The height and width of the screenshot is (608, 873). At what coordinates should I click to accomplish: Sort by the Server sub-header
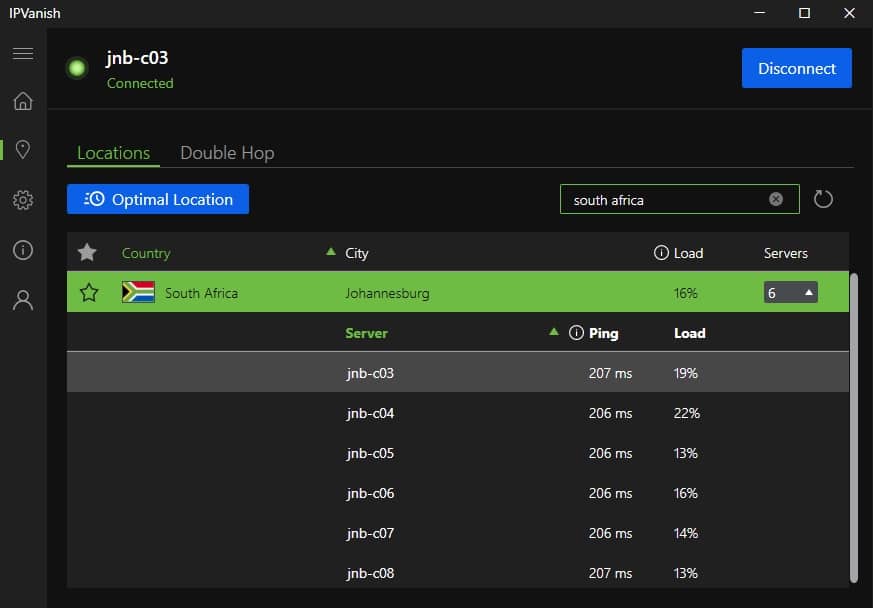pyautogui.click(x=366, y=333)
